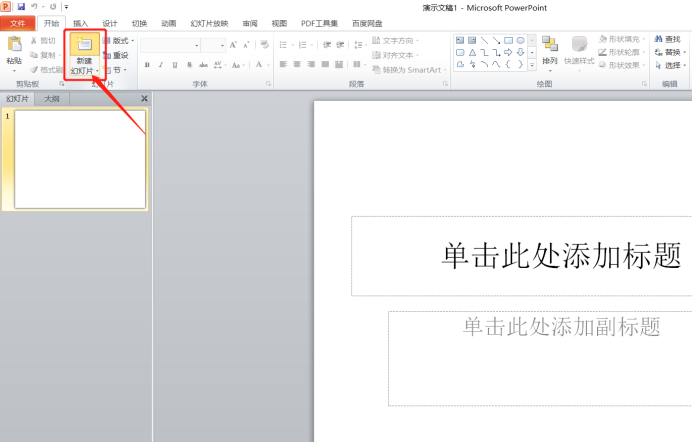
Task: Click the font color A button
Action: click(x=259, y=65)
